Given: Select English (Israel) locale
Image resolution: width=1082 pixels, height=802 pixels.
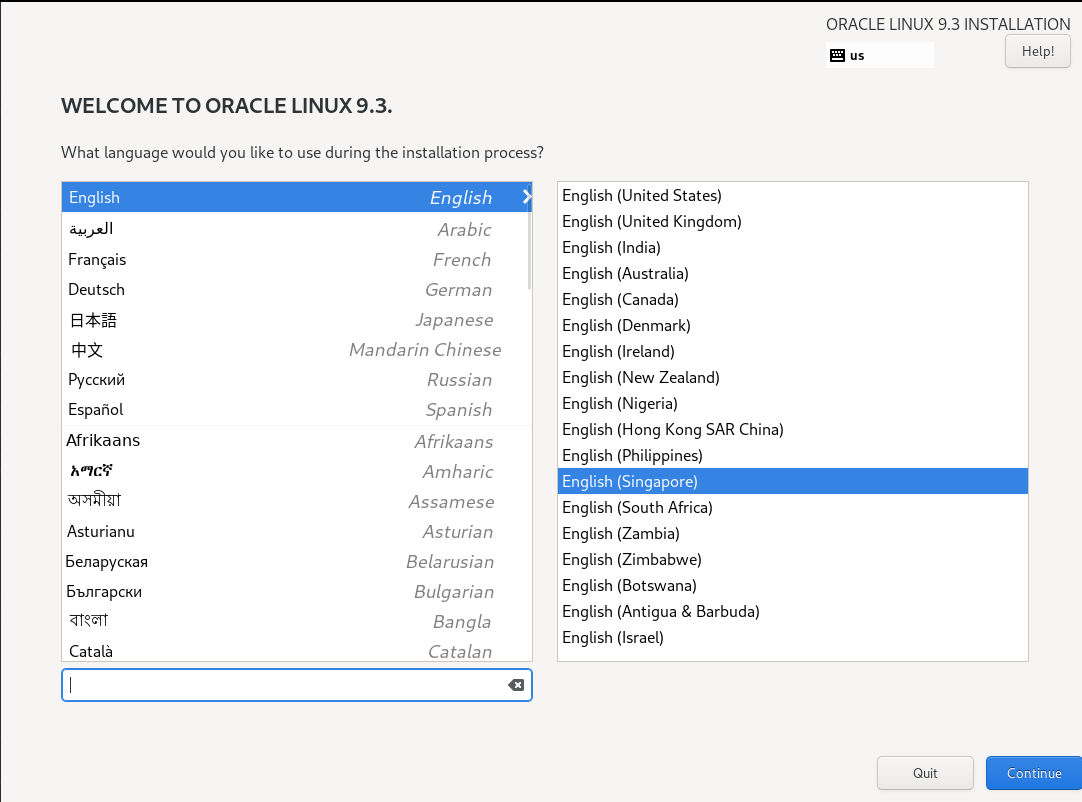Looking at the screenshot, I should coord(792,637).
